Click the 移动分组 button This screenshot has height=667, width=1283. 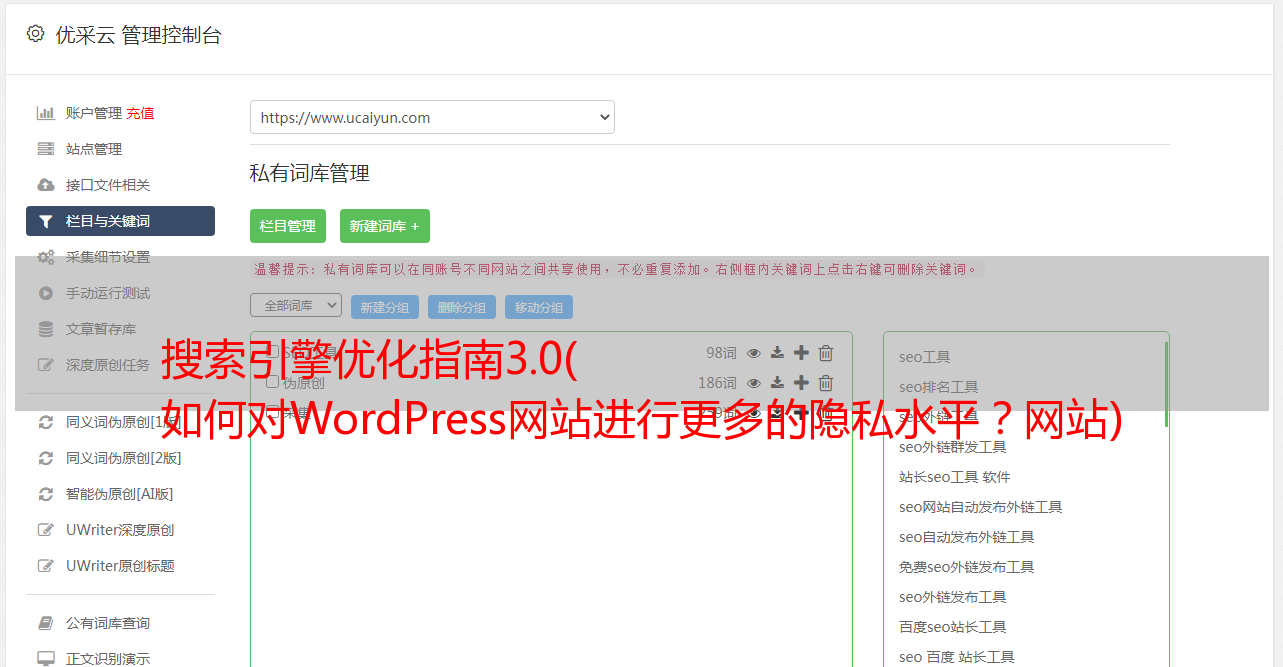coord(539,308)
